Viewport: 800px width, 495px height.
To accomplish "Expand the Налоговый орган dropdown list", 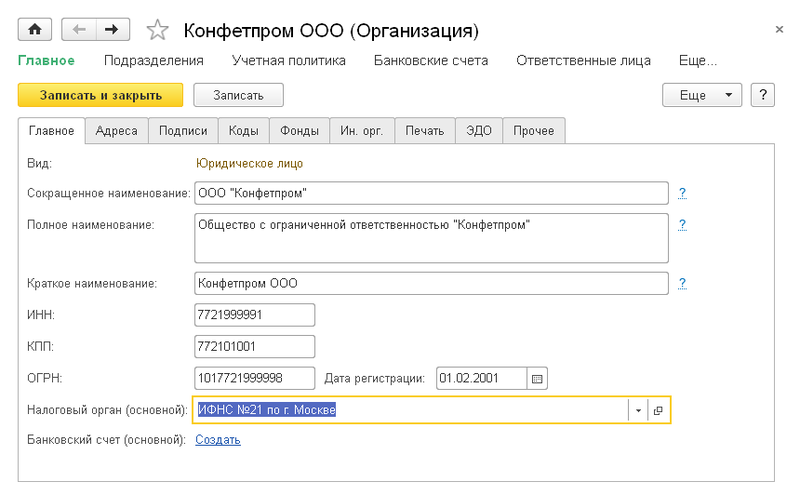I will [638, 410].
